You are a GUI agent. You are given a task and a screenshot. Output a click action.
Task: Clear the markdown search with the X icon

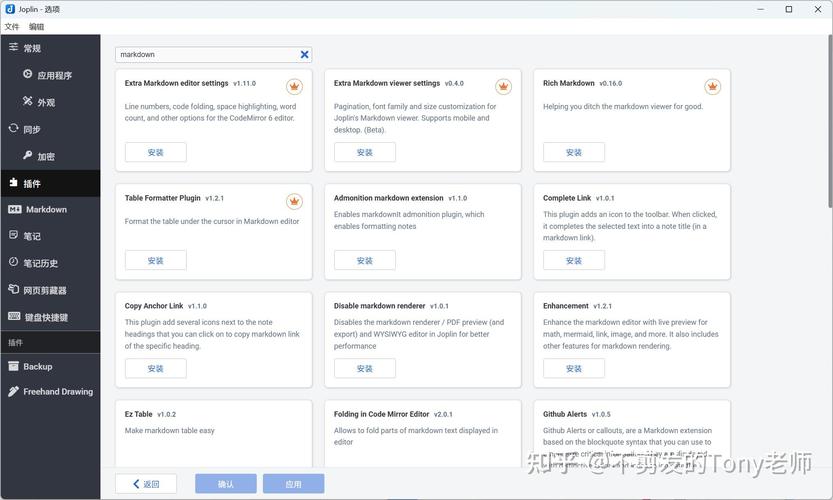click(304, 54)
